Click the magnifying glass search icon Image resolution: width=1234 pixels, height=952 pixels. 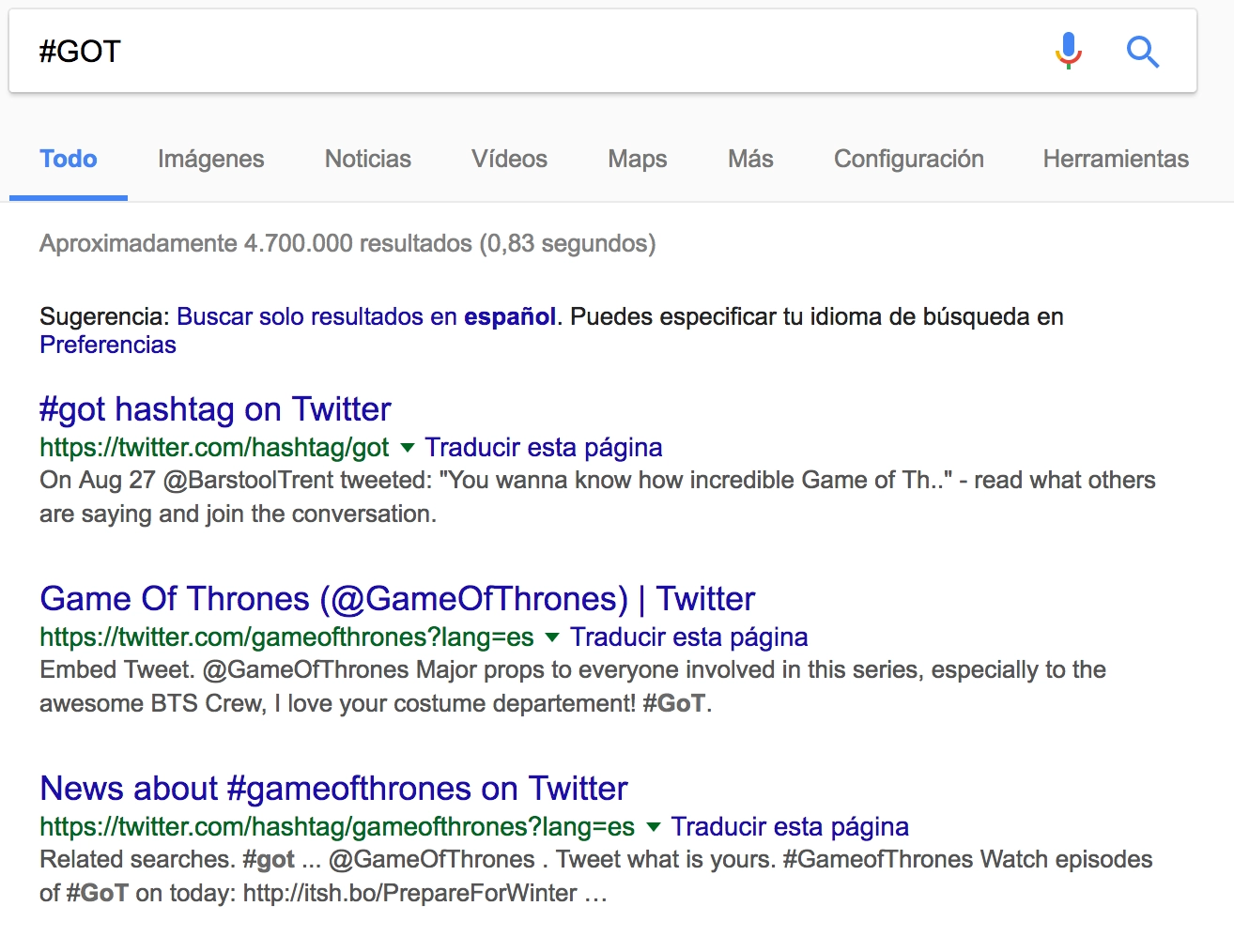(1142, 52)
